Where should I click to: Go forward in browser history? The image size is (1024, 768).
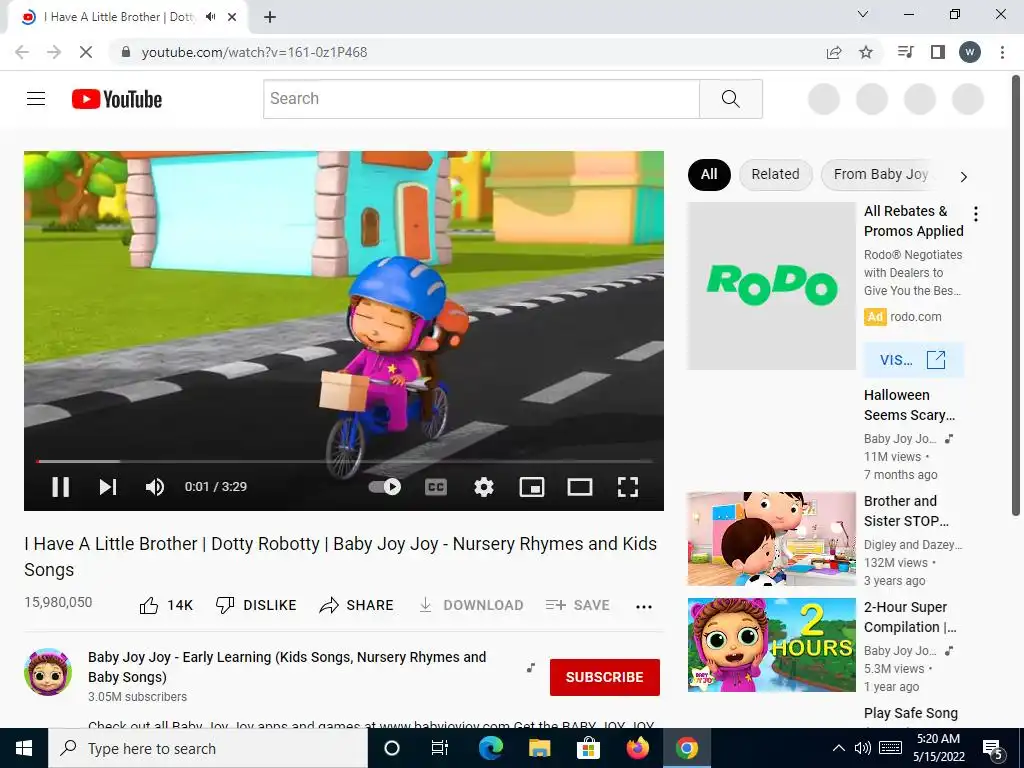click(54, 52)
